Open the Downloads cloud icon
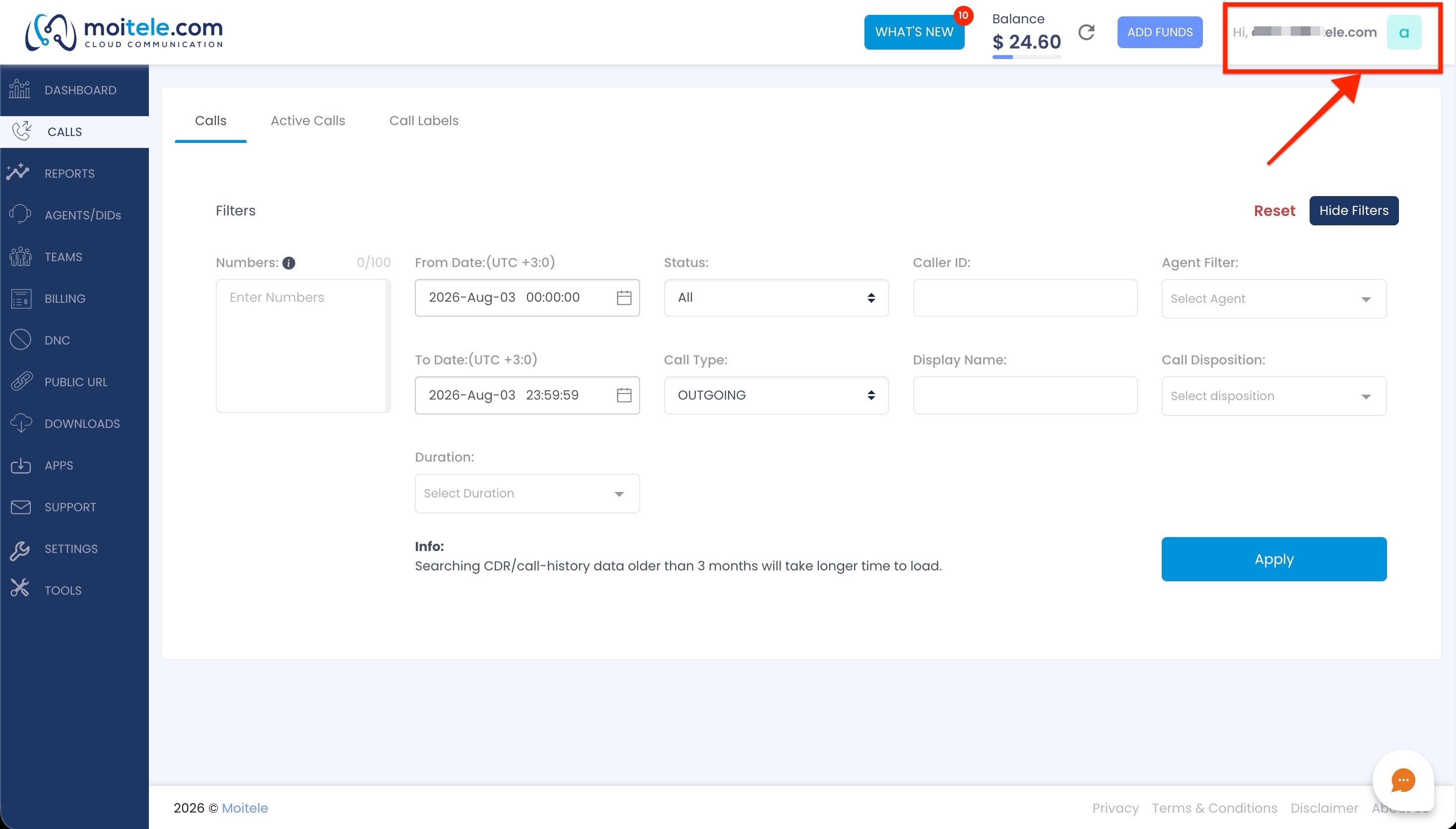1456x829 pixels. (x=21, y=423)
